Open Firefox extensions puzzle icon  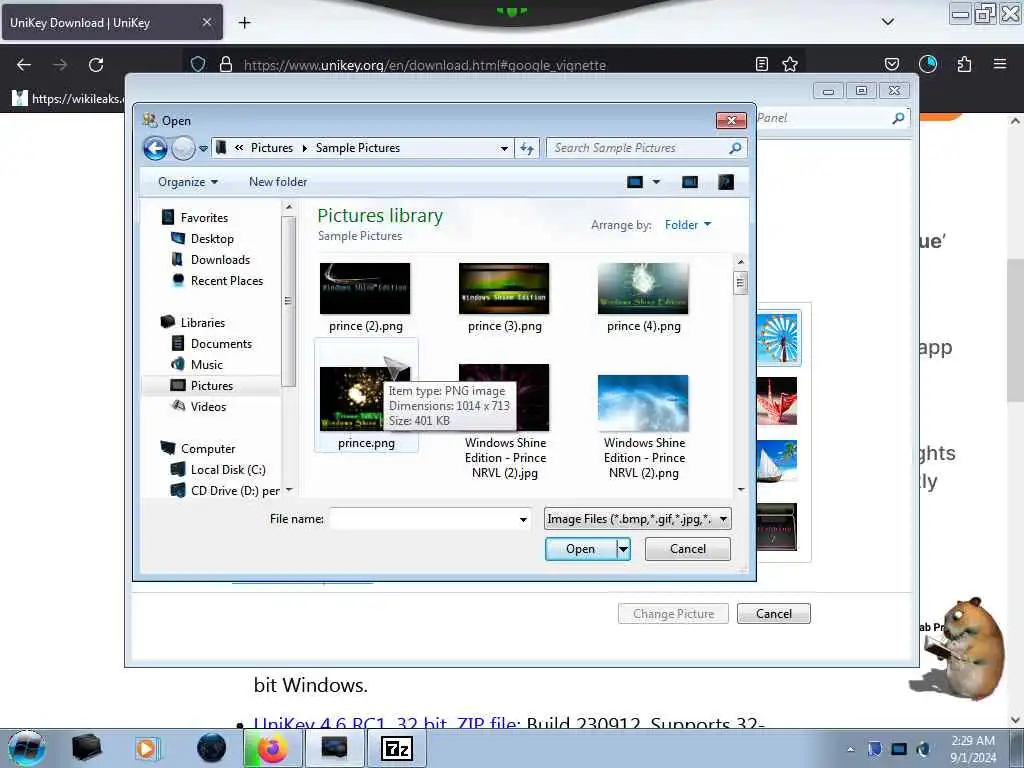964,64
